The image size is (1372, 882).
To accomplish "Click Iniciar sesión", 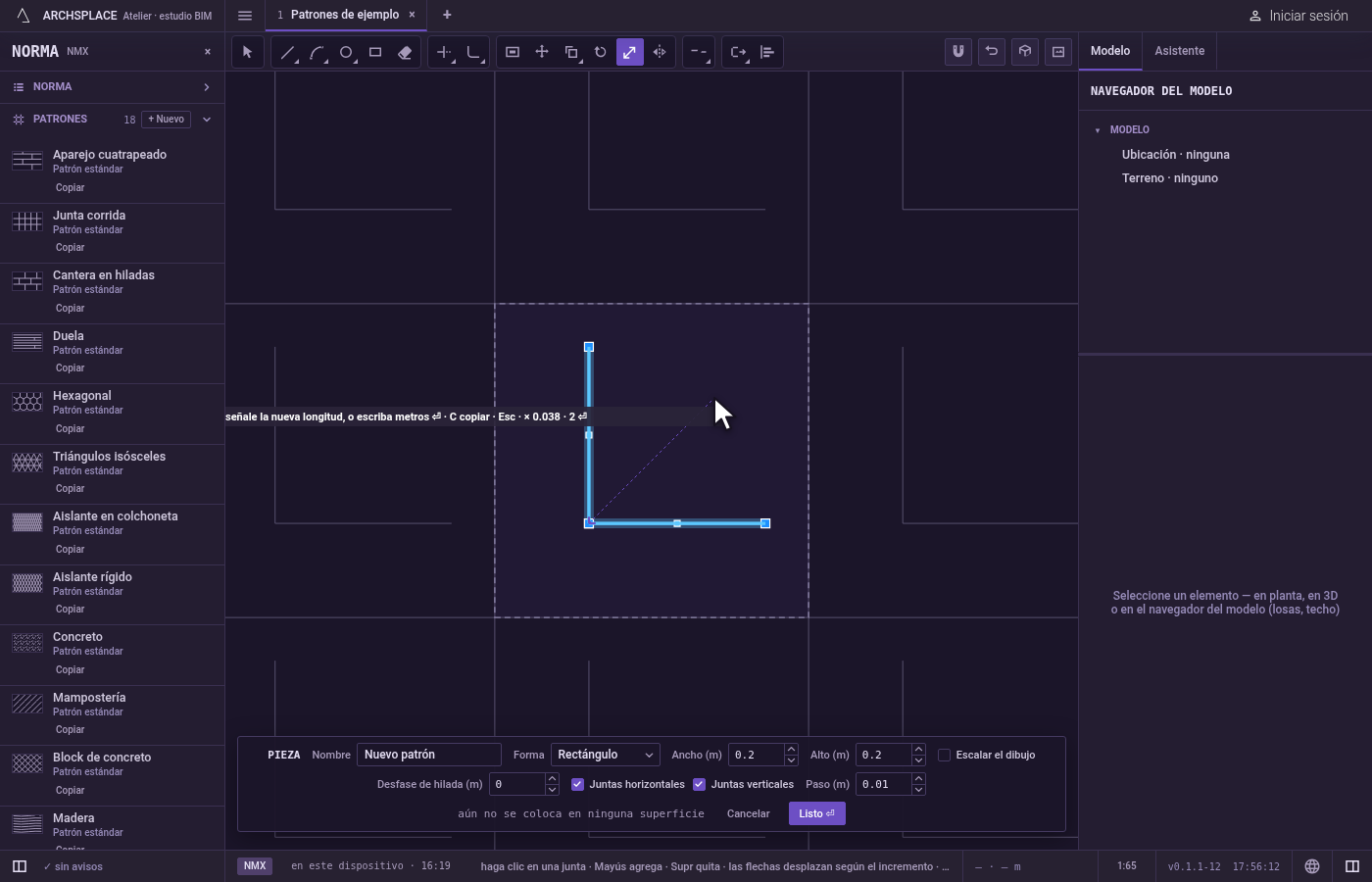I will click(x=1298, y=16).
